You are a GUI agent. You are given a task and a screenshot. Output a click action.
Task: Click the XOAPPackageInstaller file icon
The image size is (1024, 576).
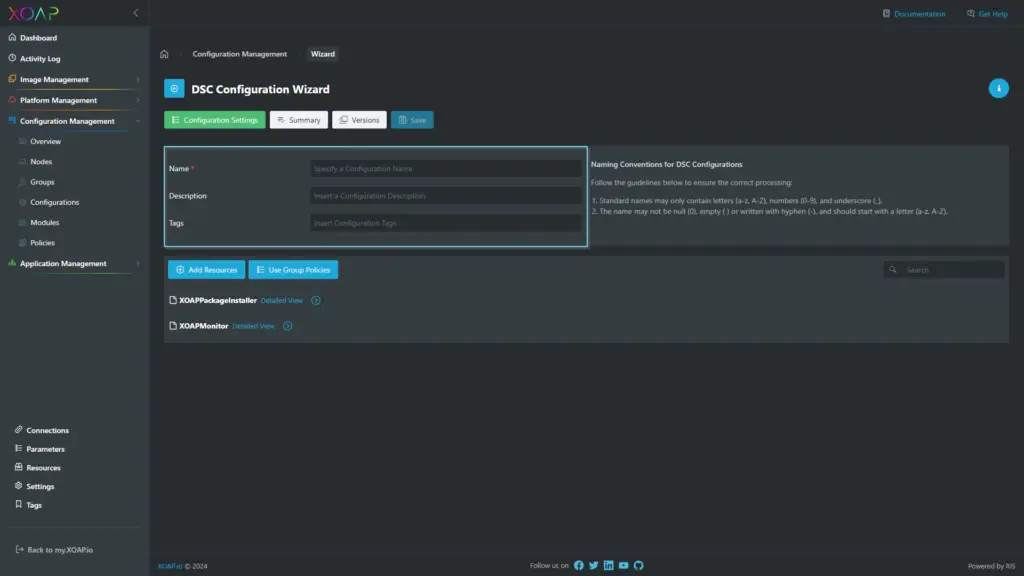pyautogui.click(x=173, y=300)
